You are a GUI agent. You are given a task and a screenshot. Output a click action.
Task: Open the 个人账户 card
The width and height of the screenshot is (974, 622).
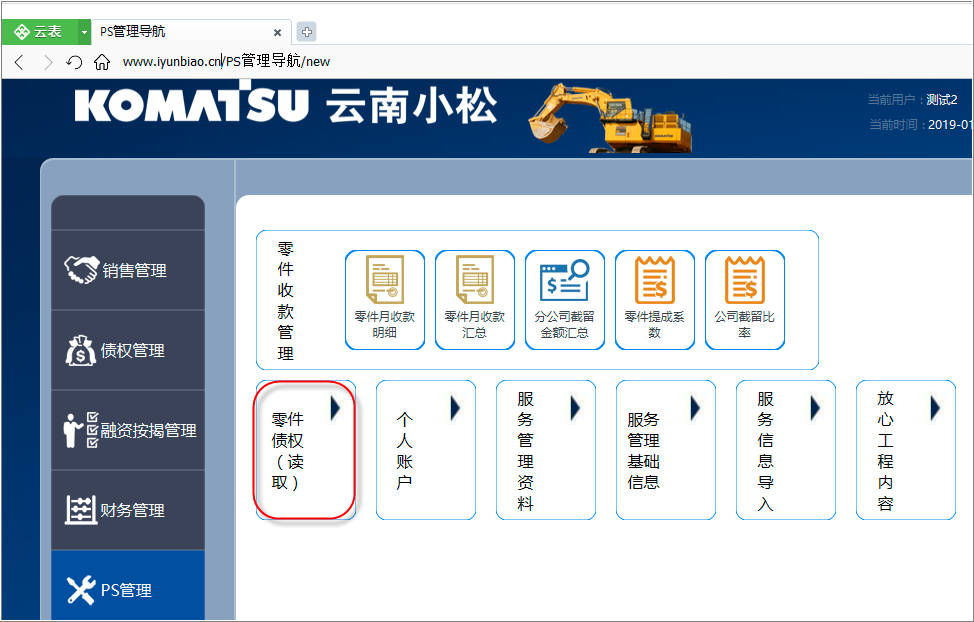pos(426,450)
